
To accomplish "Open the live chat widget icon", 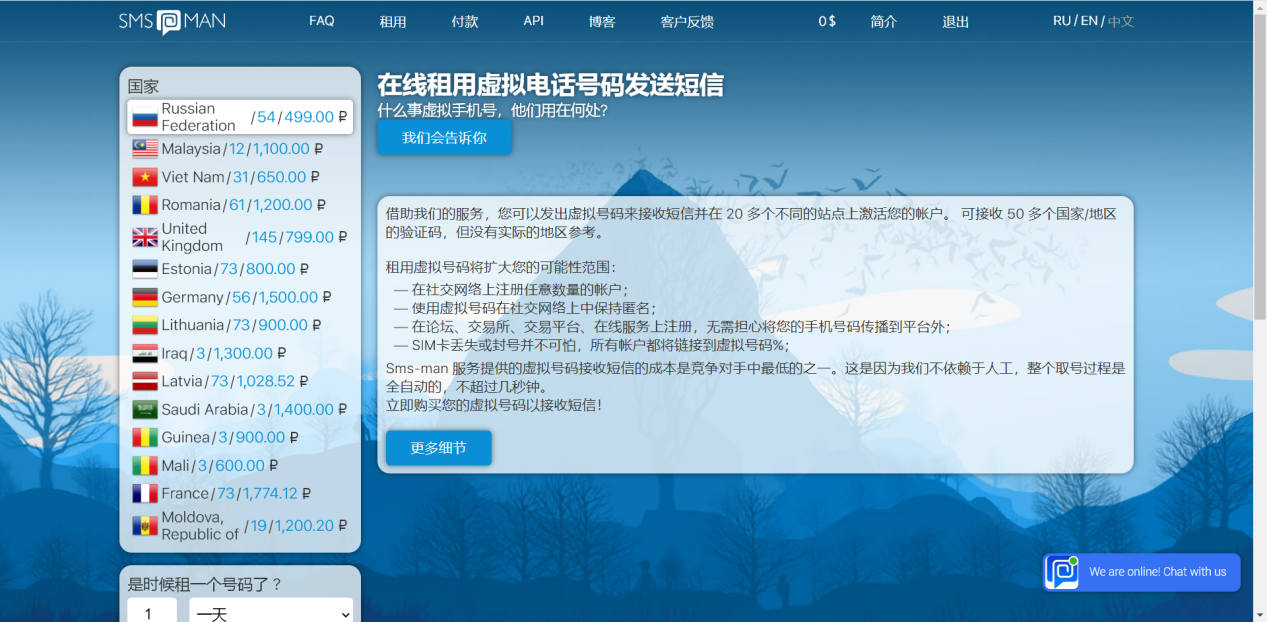I will click(1062, 572).
